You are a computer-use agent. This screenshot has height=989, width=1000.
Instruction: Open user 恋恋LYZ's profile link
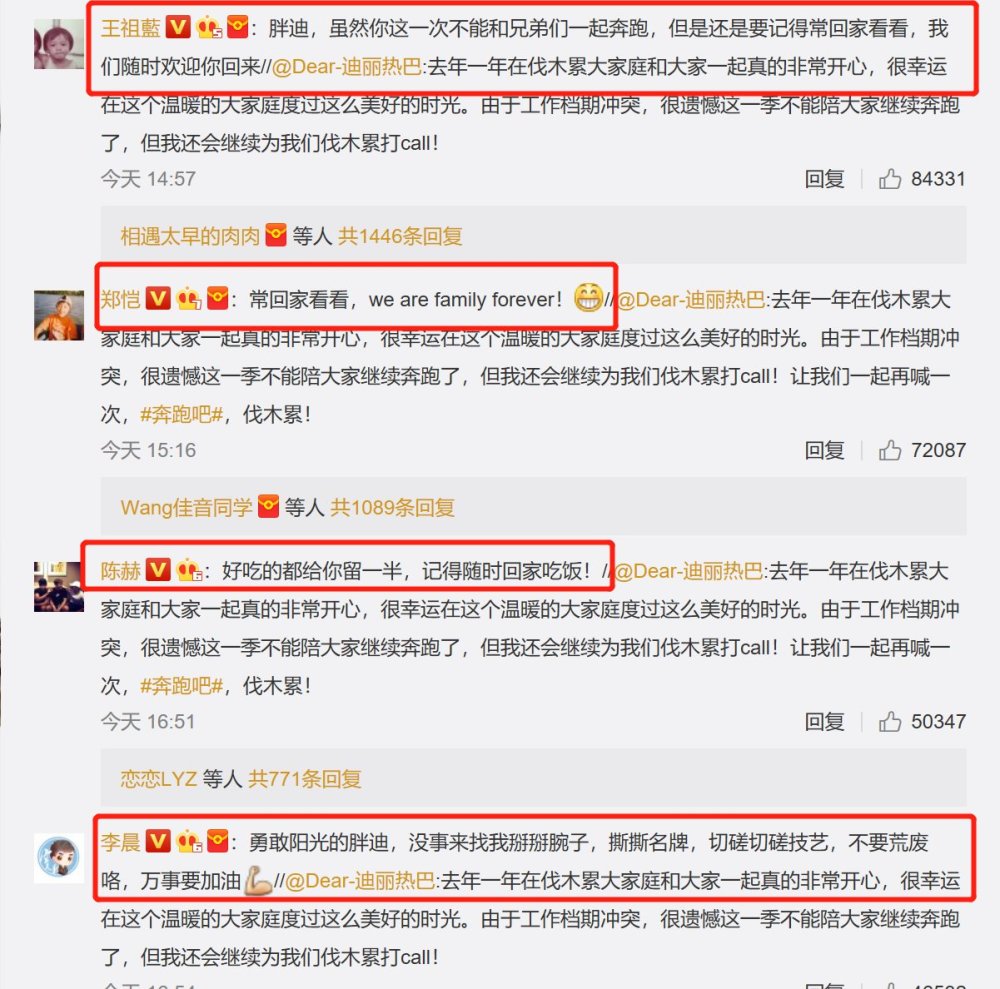[158, 779]
